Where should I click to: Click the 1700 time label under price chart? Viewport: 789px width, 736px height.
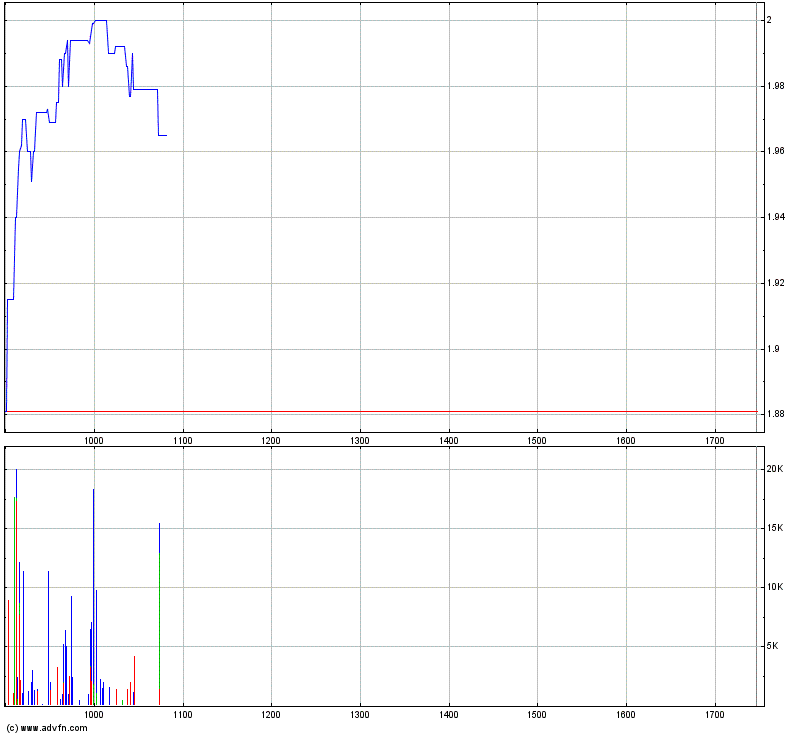(x=714, y=440)
